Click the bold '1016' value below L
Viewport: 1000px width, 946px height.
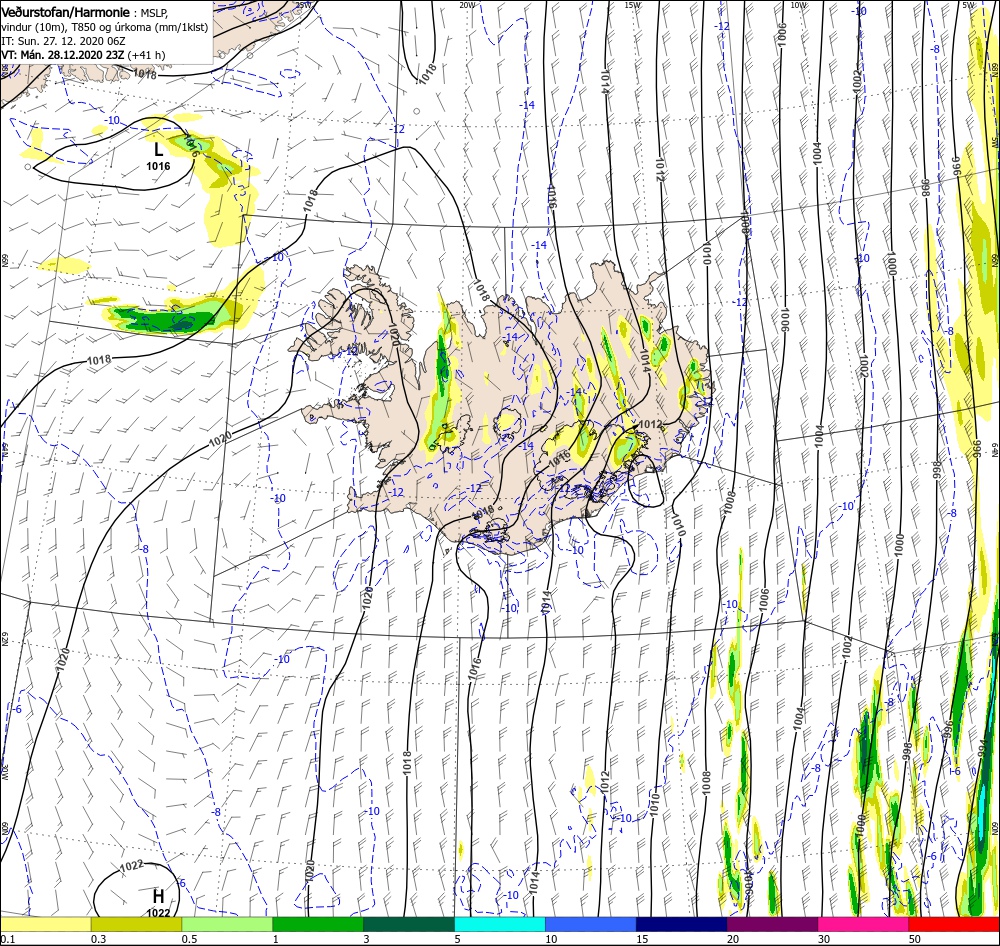(x=158, y=166)
